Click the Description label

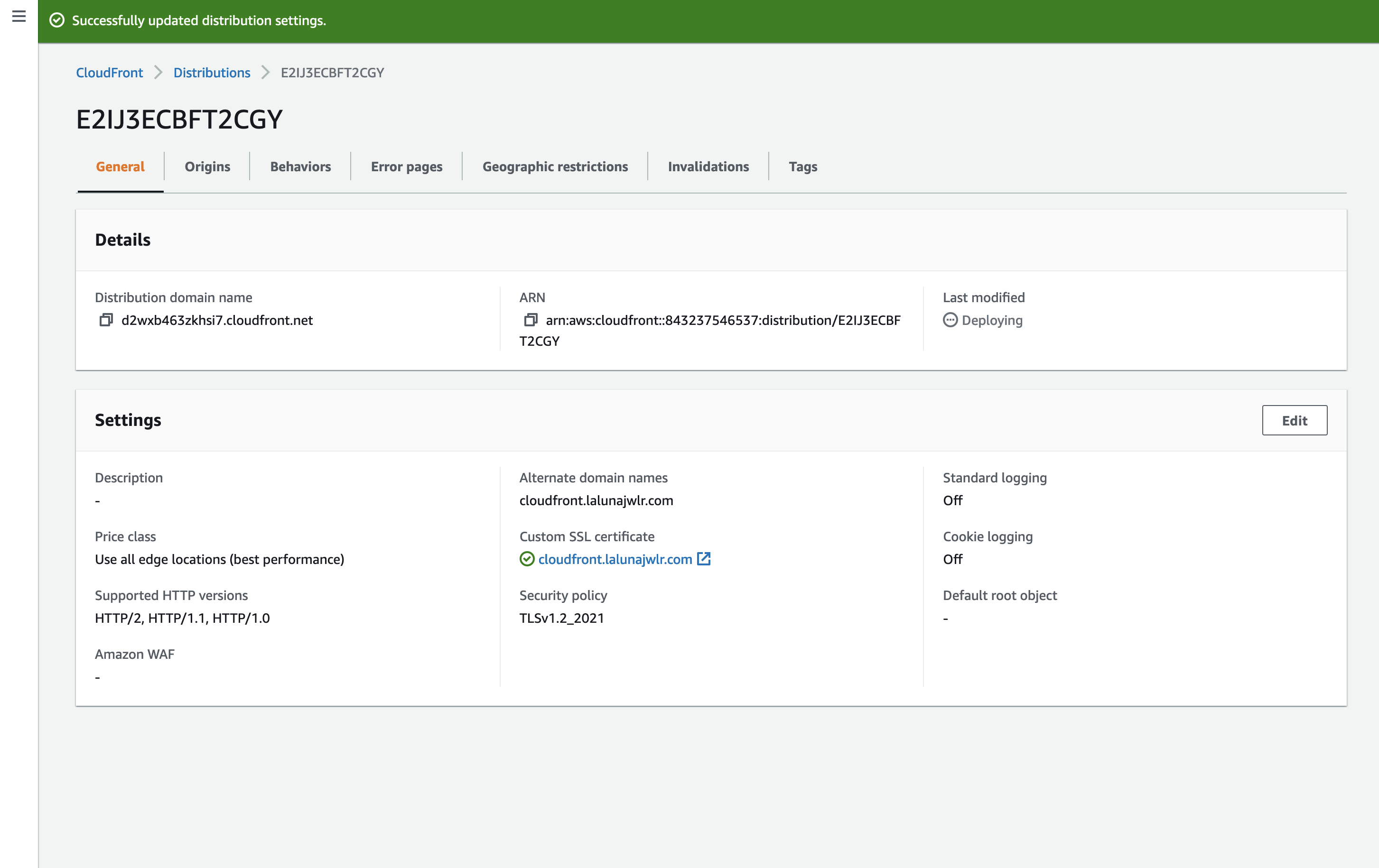point(129,478)
